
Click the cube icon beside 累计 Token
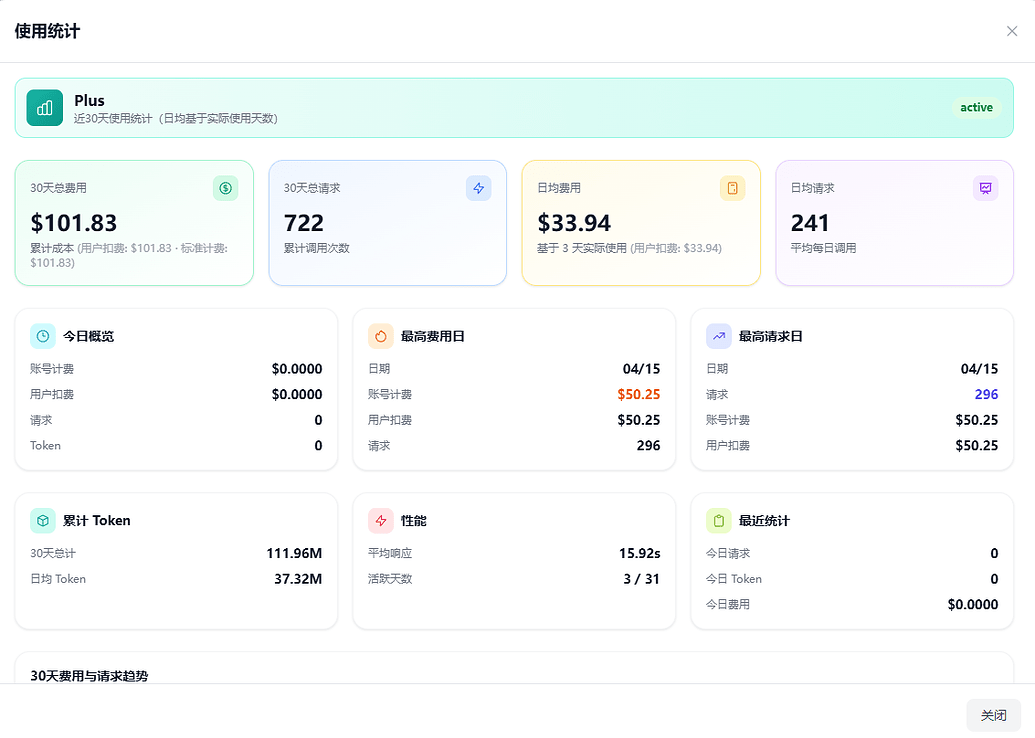(43, 521)
